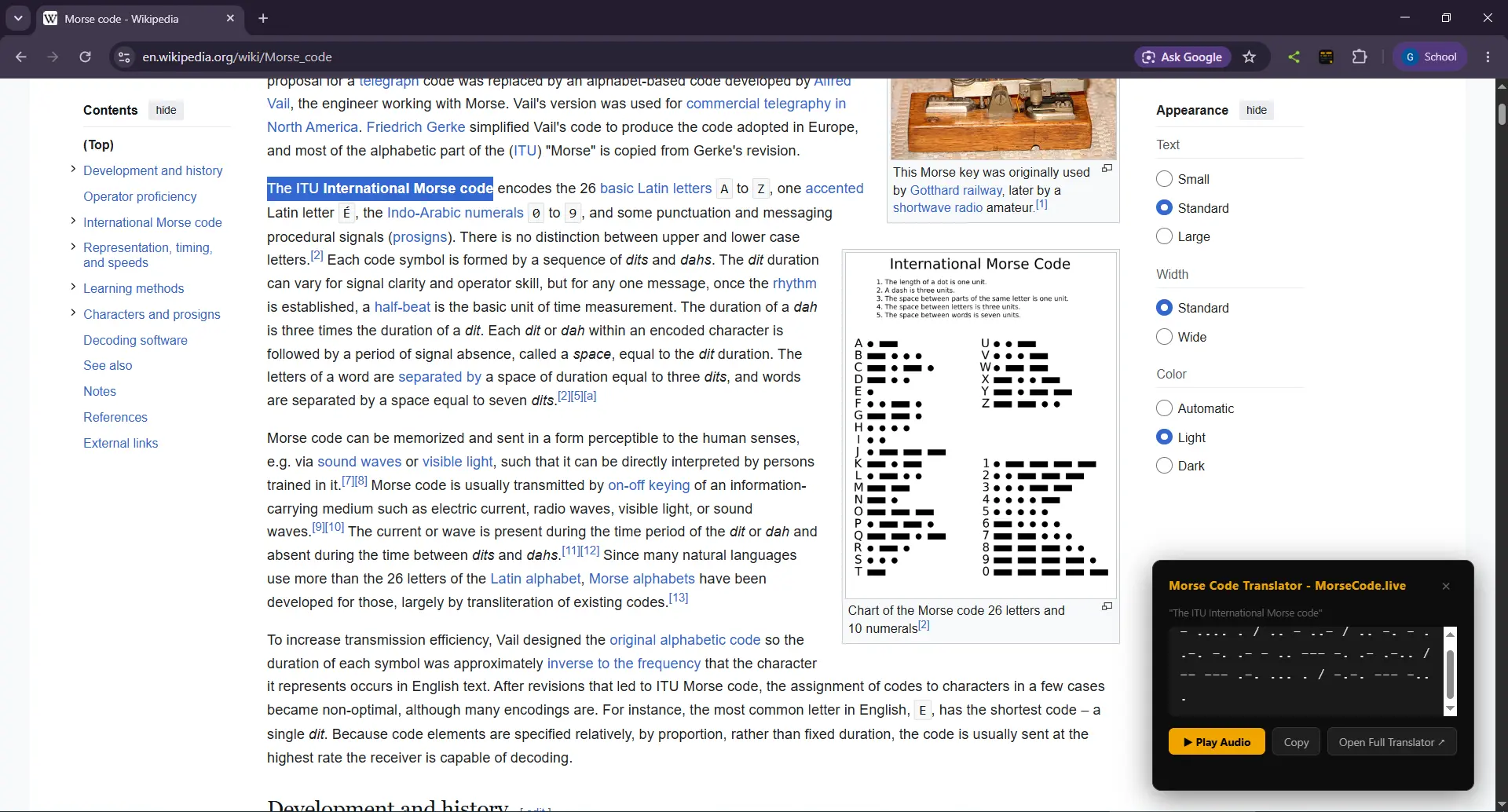Play audio of the Morse translation
The width and height of the screenshot is (1508, 812).
[x=1217, y=742]
